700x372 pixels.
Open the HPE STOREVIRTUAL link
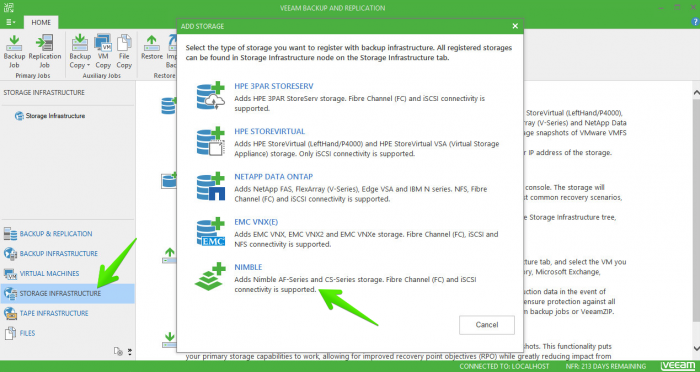[270, 131]
